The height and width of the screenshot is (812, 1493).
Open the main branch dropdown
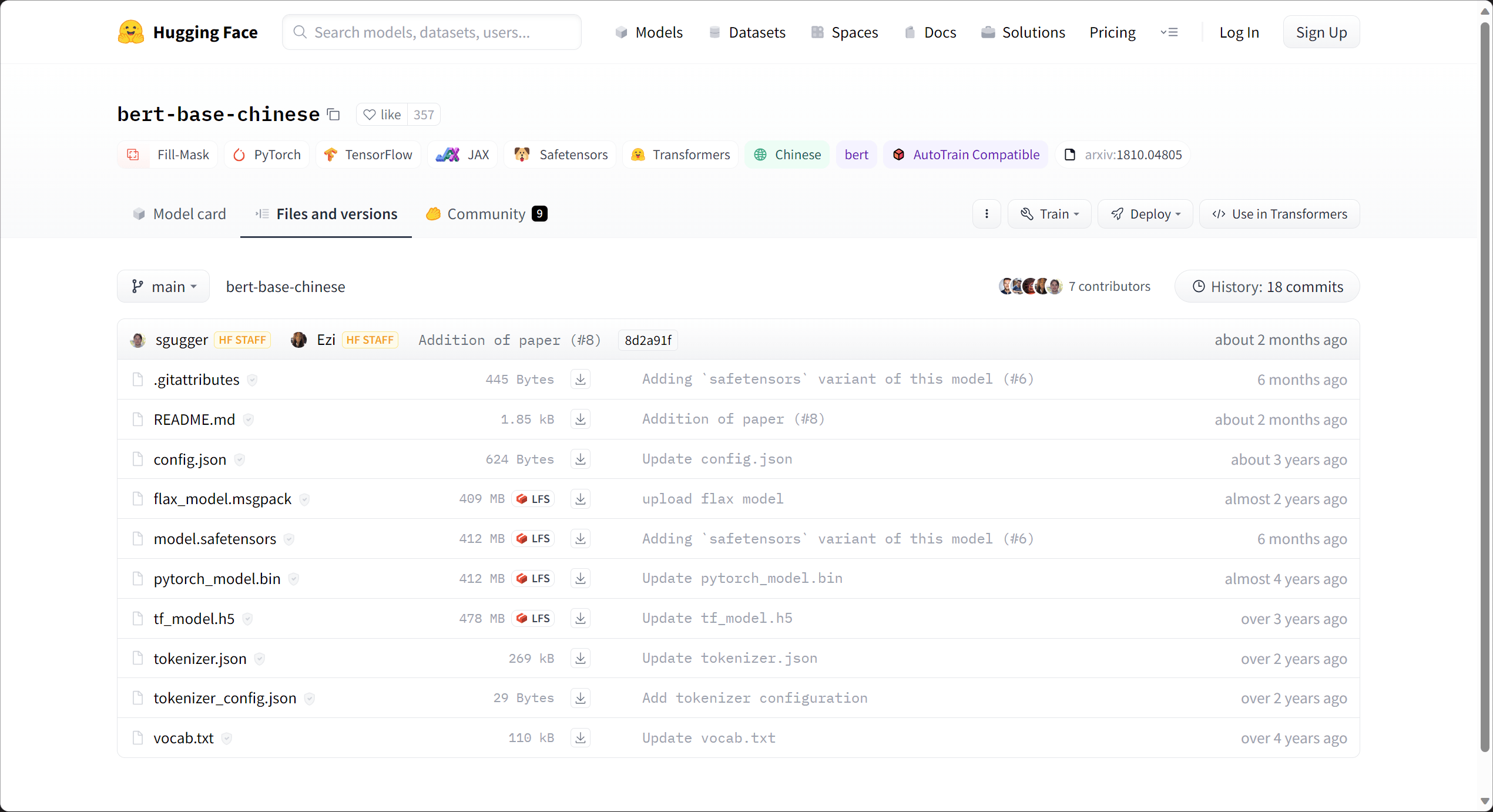pyautogui.click(x=163, y=287)
